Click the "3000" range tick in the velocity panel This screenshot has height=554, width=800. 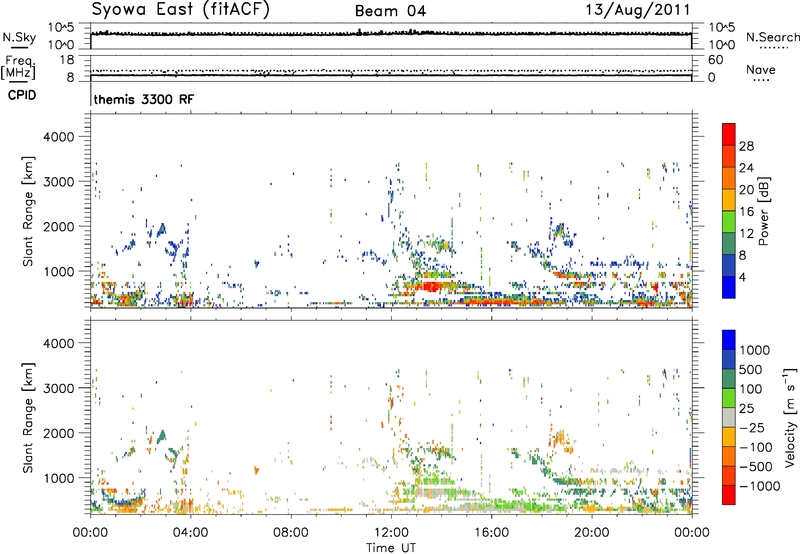click(58, 388)
